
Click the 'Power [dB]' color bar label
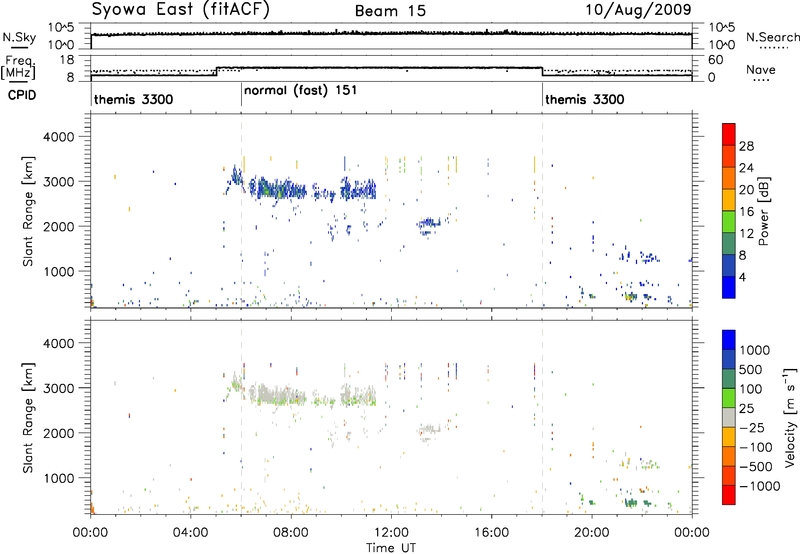point(763,211)
